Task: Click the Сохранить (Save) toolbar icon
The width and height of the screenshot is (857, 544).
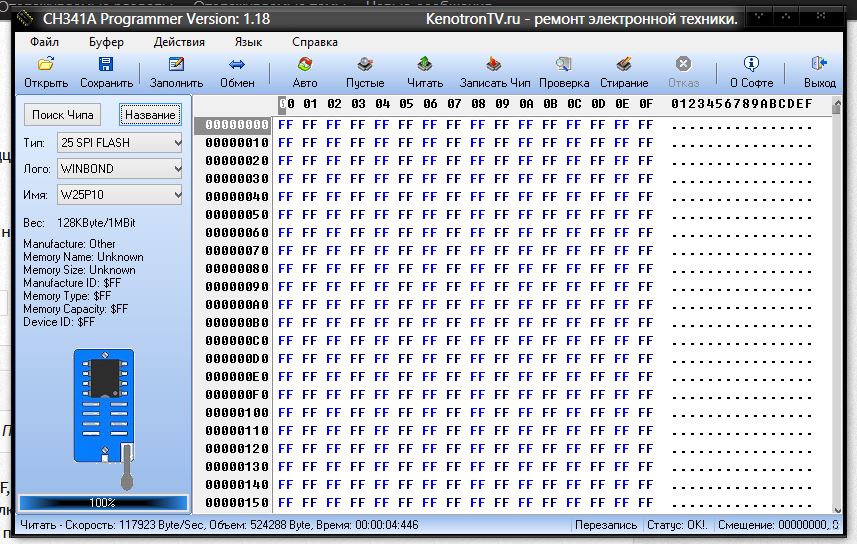Action: pyautogui.click(x=106, y=66)
